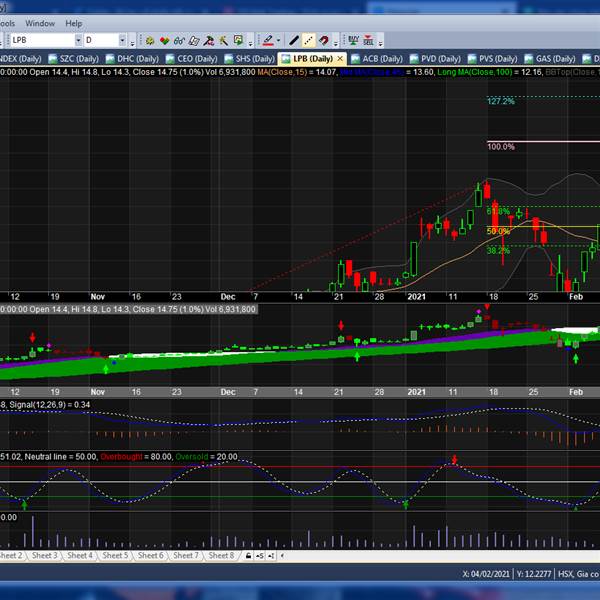600x600 pixels.
Task: Switch to the Sheet 6 tab
Action: (150, 556)
